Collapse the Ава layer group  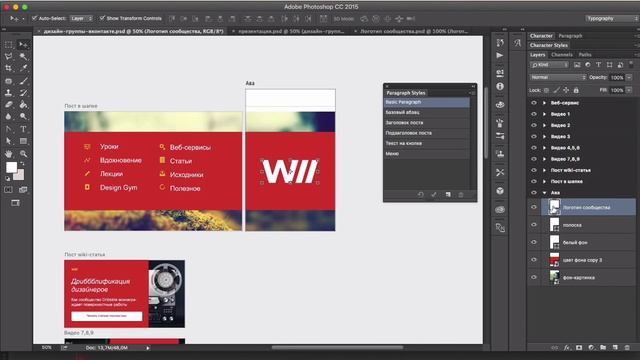pos(544,193)
